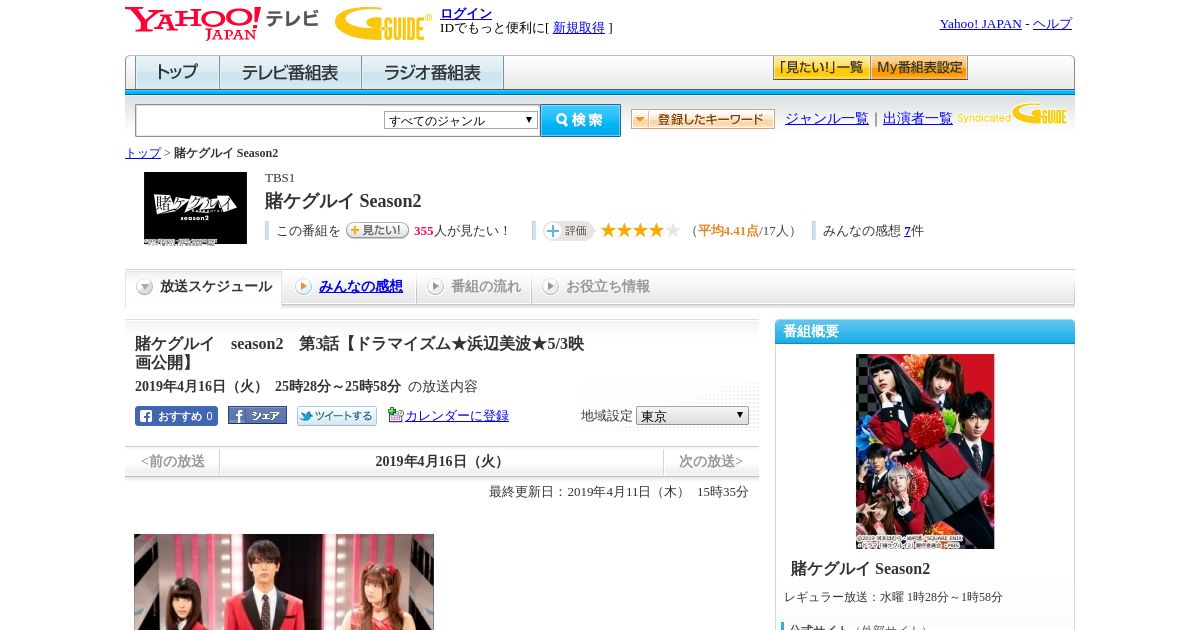Click the Facebook おすすめ button
This screenshot has width=1200, height=630.
click(176, 416)
